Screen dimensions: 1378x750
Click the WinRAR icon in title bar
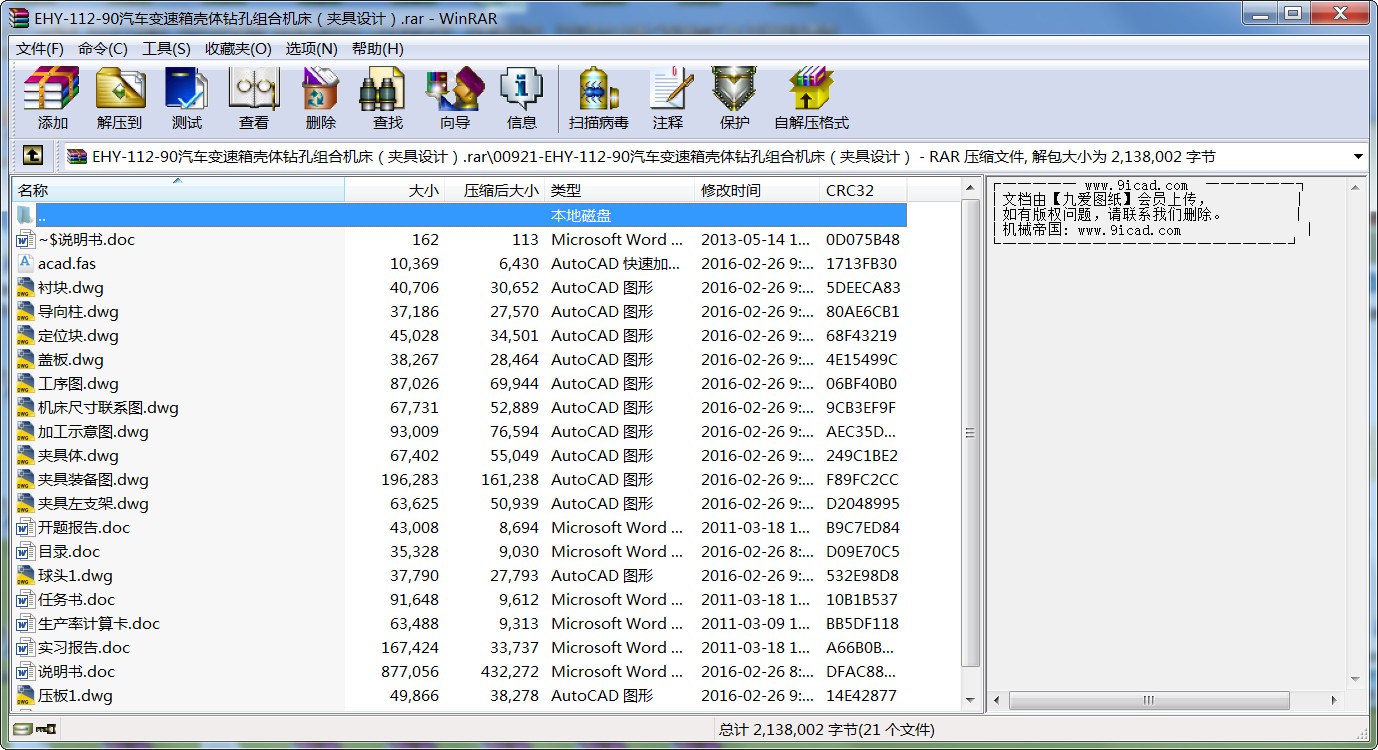point(19,16)
